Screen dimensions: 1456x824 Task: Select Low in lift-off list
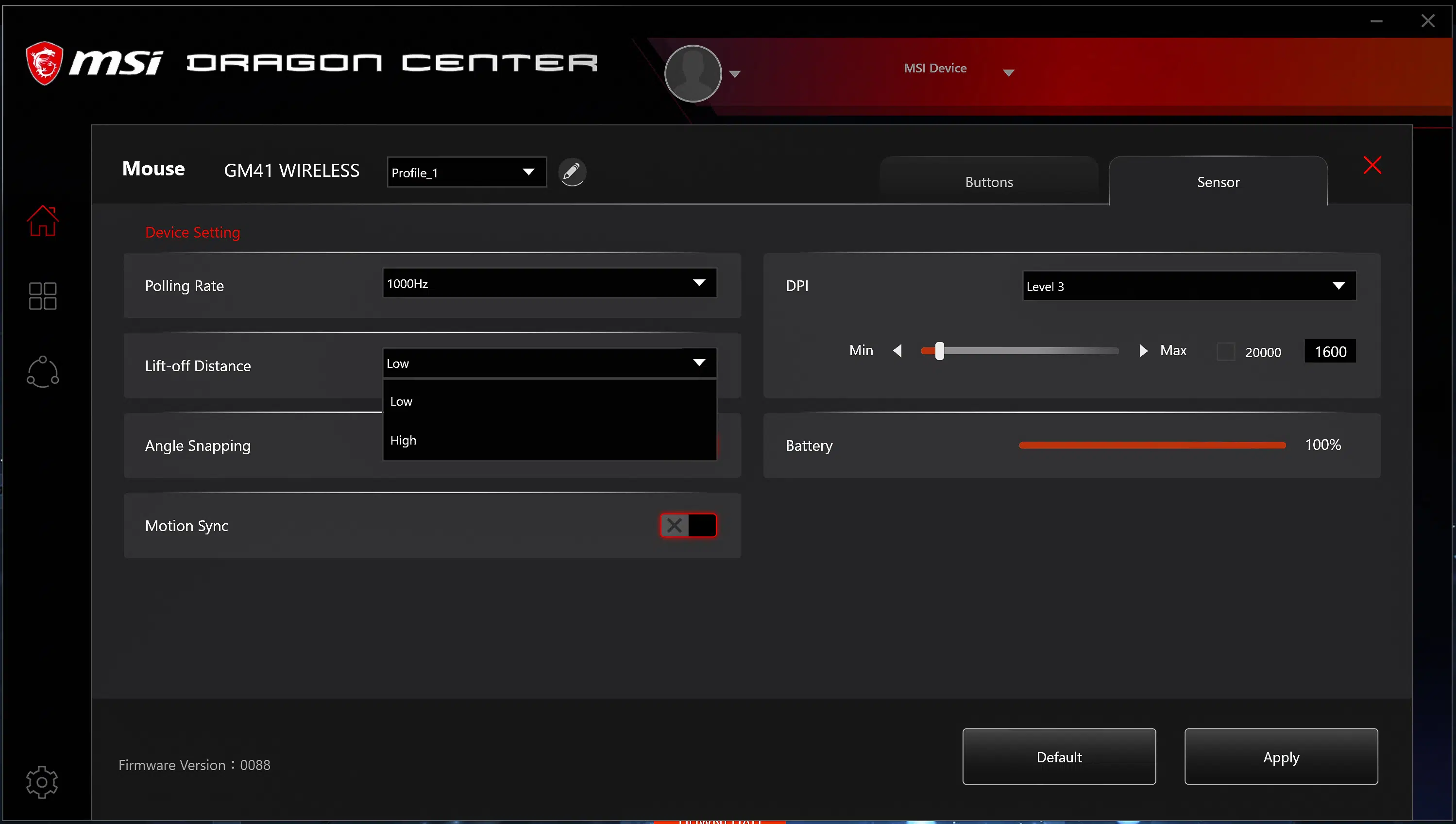tap(549, 401)
